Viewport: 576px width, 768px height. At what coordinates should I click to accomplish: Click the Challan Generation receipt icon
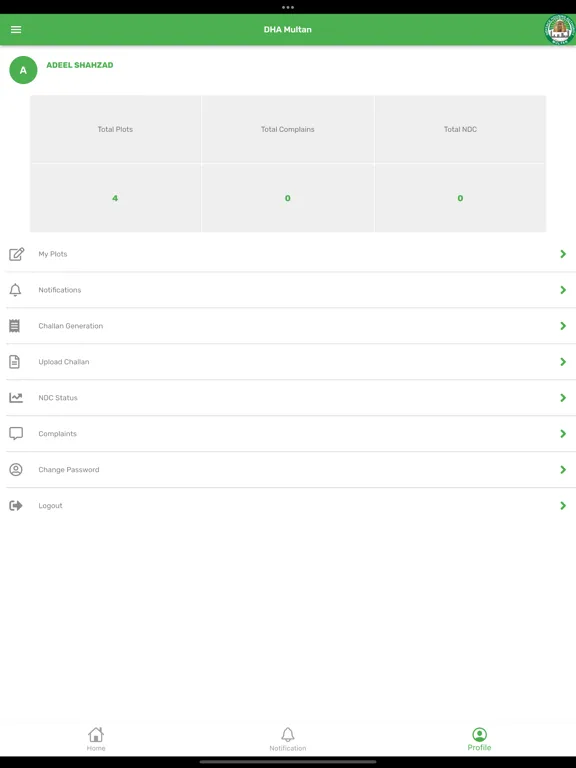pyautogui.click(x=15, y=326)
